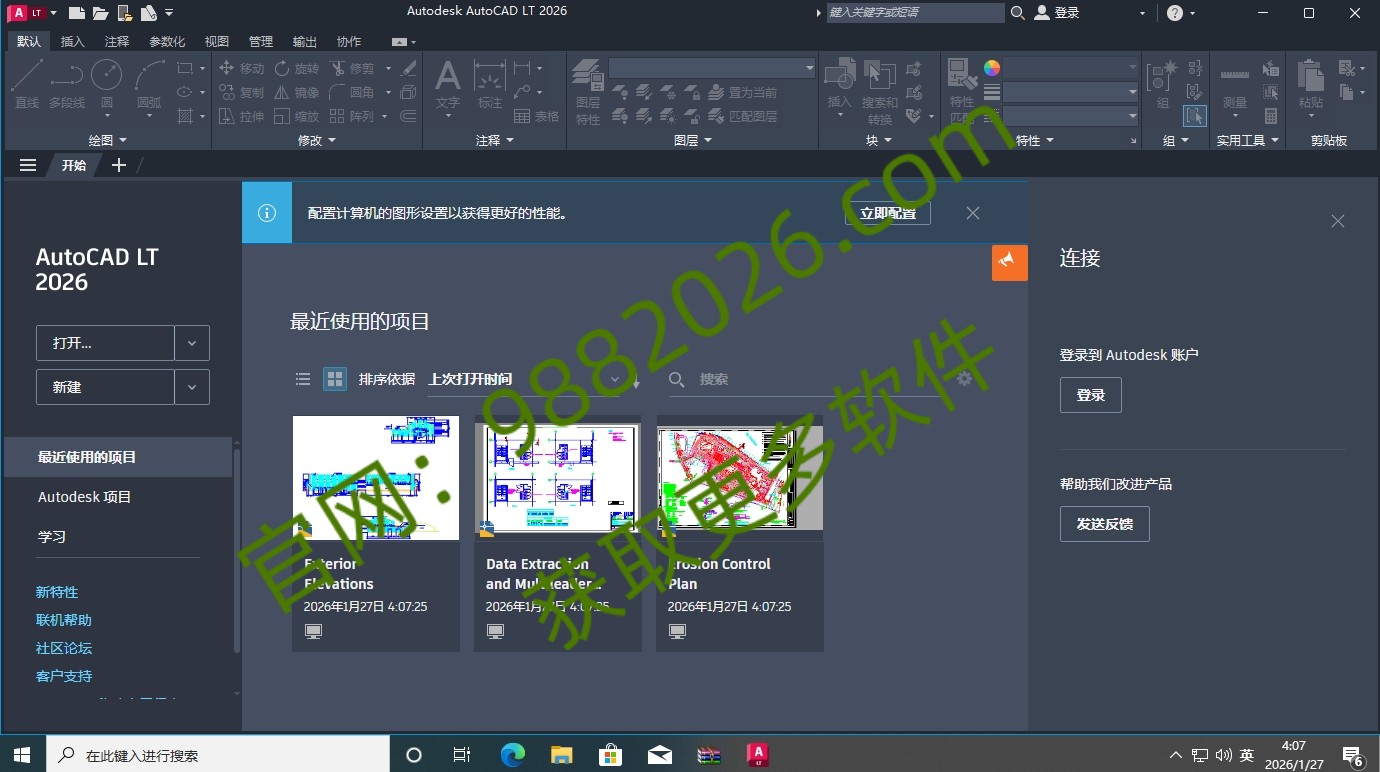Click the Open folder icon in quick access toolbar
1380x772 pixels.
tap(100, 13)
